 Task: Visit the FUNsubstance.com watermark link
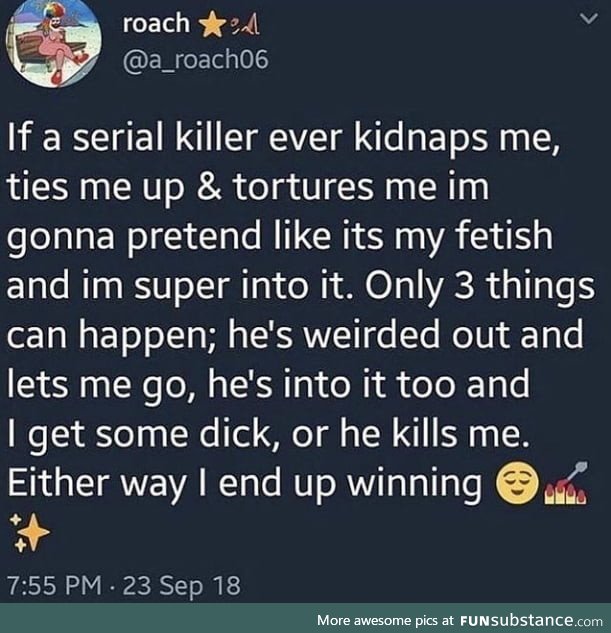pos(531,620)
